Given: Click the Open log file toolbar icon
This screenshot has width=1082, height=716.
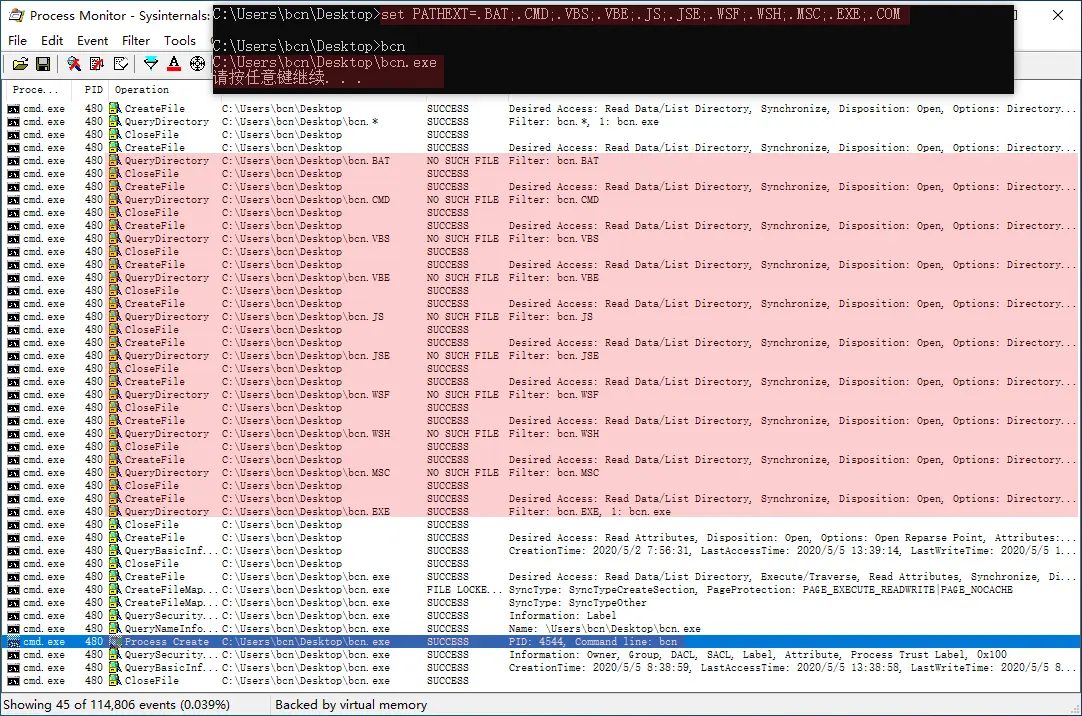Looking at the screenshot, I should 20,64.
